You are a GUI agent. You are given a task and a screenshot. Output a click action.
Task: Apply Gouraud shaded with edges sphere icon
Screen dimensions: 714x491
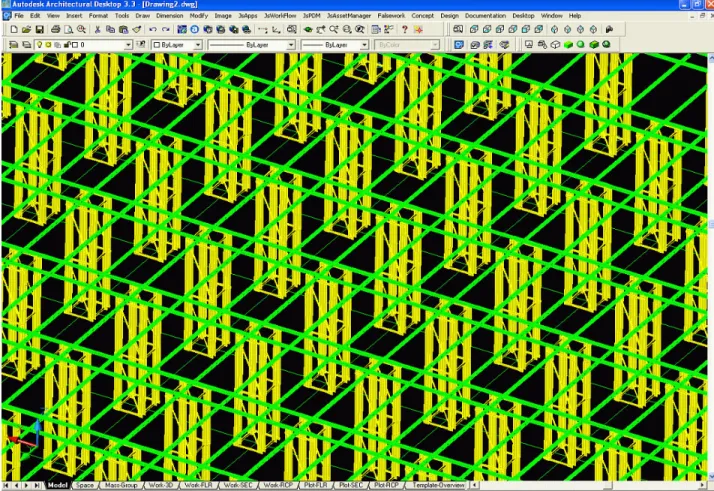pos(606,45)
